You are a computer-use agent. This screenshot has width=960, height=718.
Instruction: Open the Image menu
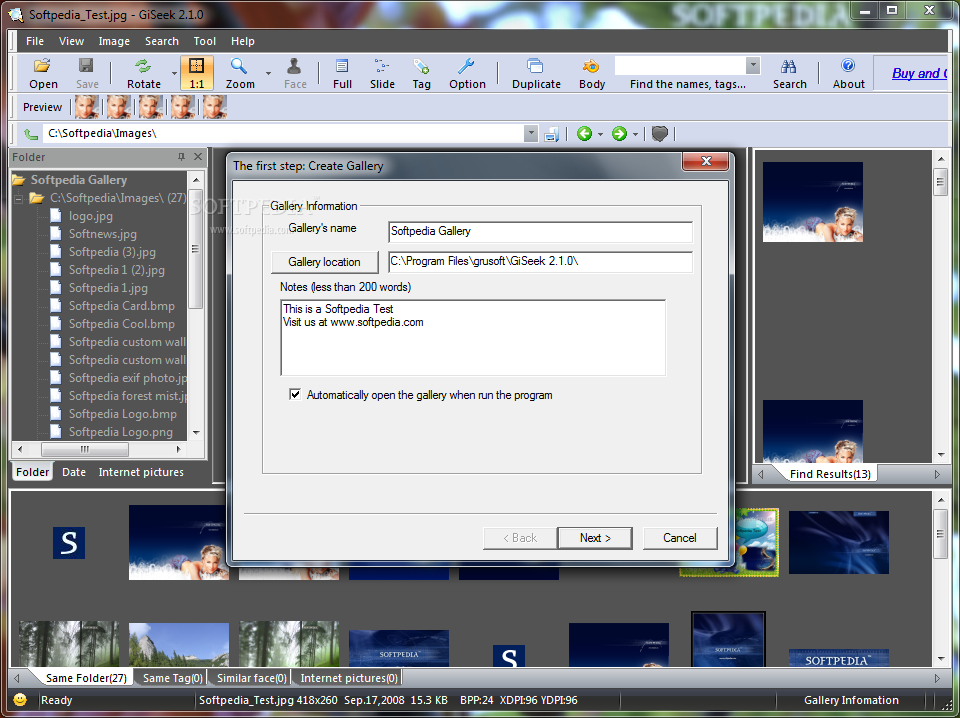pyautogui.click(x=114, y=41)
